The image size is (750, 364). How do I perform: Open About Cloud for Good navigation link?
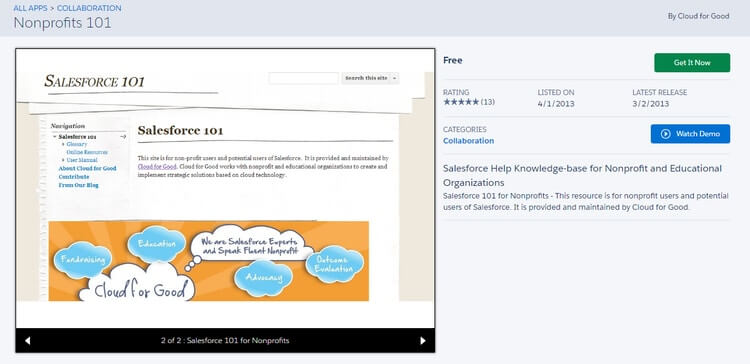coord(87,168)
